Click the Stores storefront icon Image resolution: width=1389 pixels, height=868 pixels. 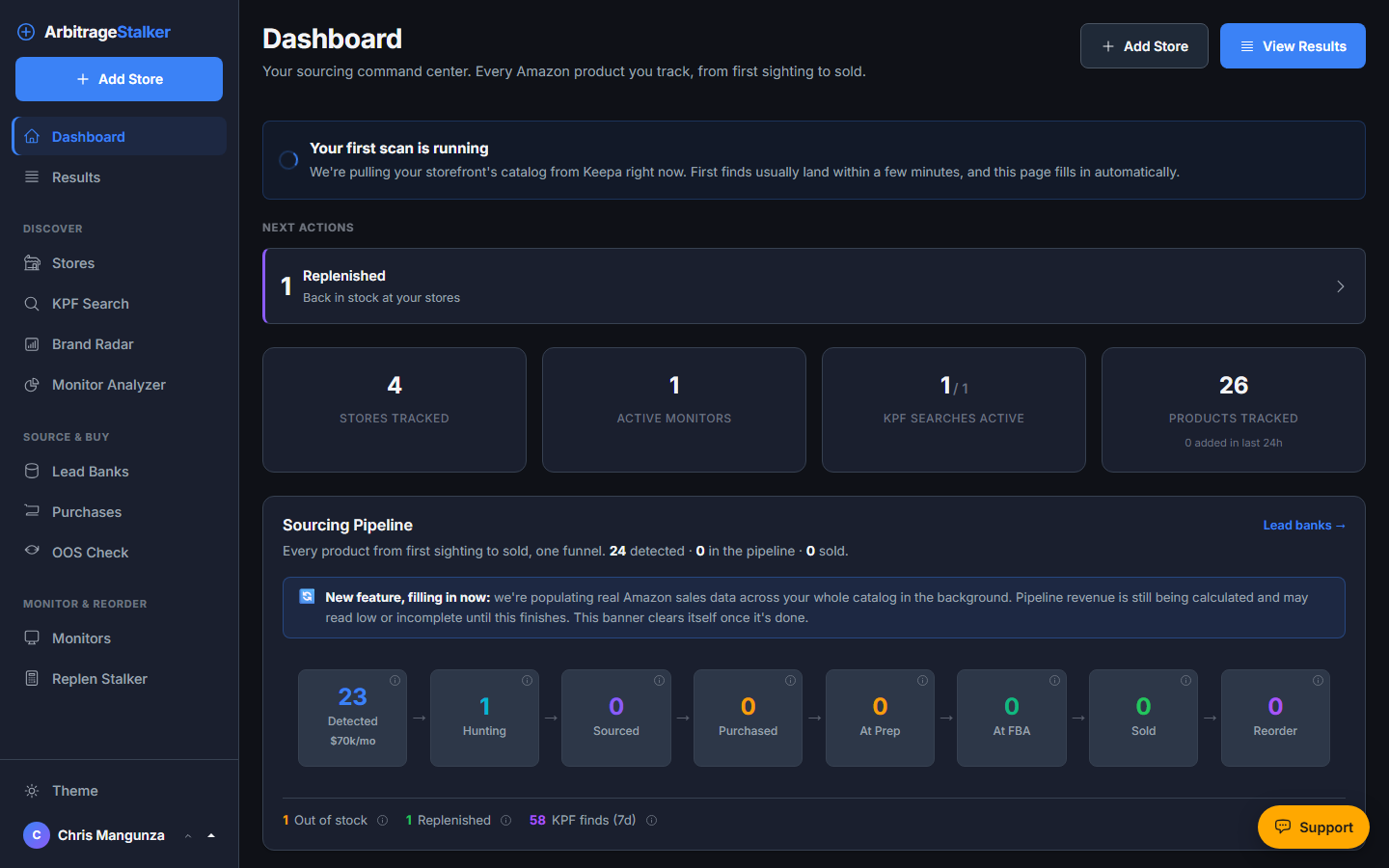[x=32, y=263]
